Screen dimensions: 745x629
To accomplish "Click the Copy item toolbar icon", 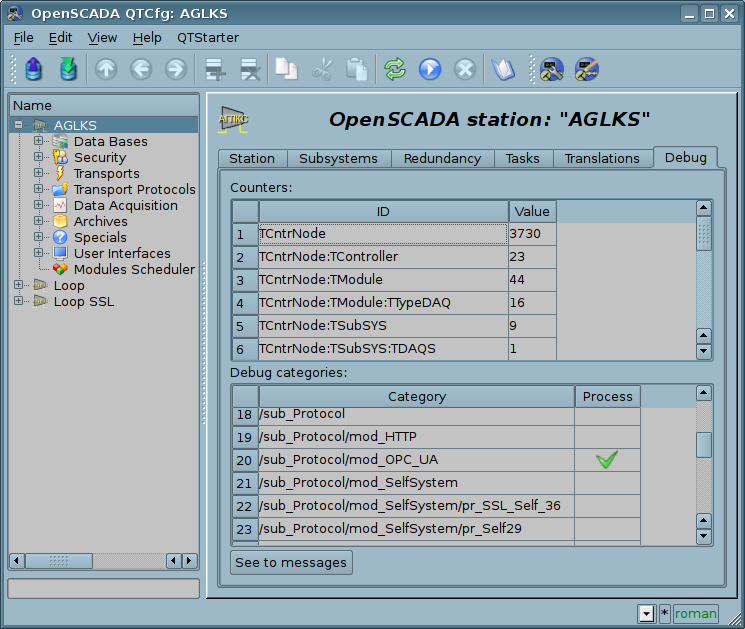I will point(287,69).
